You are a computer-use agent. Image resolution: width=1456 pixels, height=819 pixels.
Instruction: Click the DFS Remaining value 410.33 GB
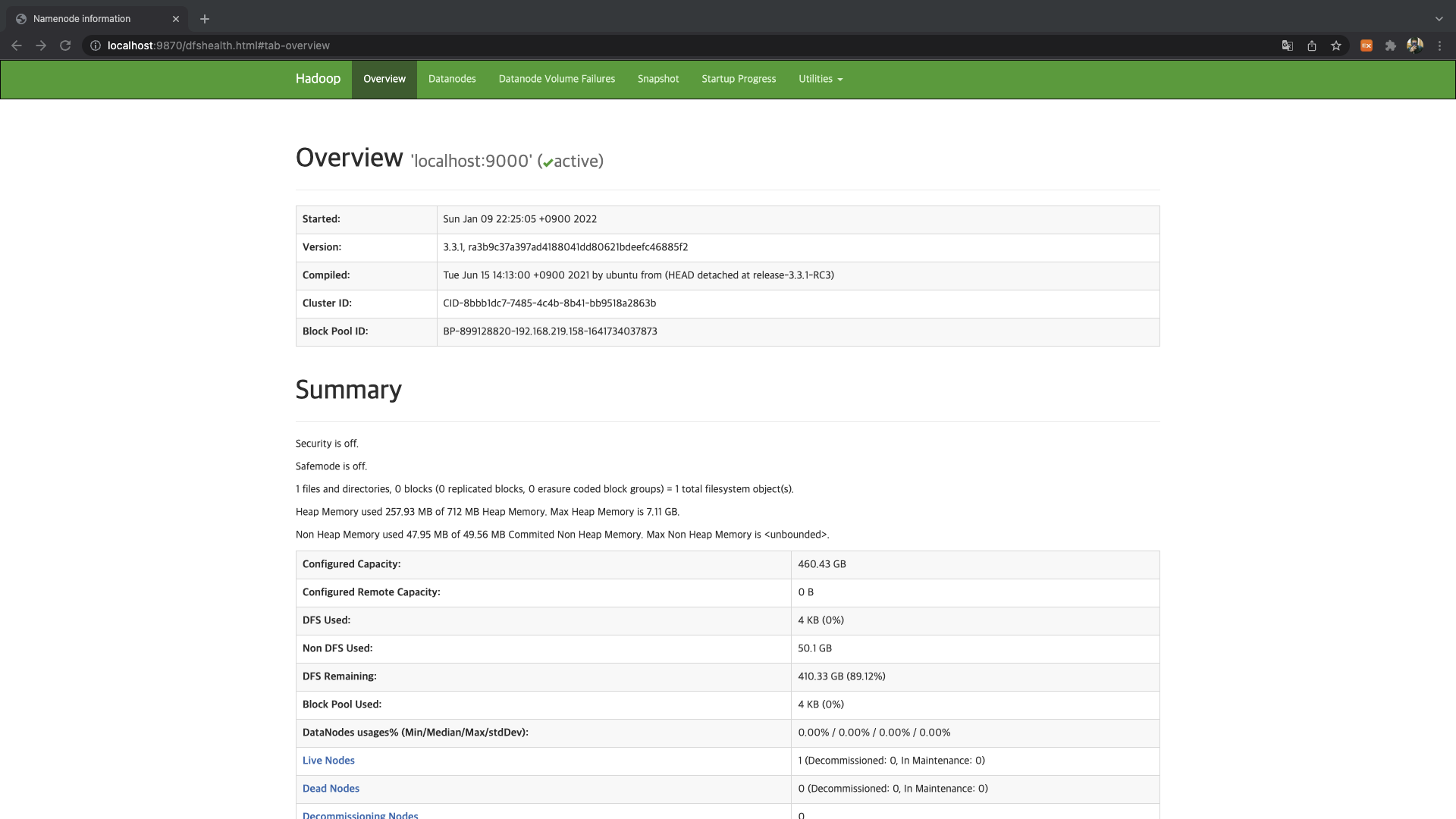(842, 676)
